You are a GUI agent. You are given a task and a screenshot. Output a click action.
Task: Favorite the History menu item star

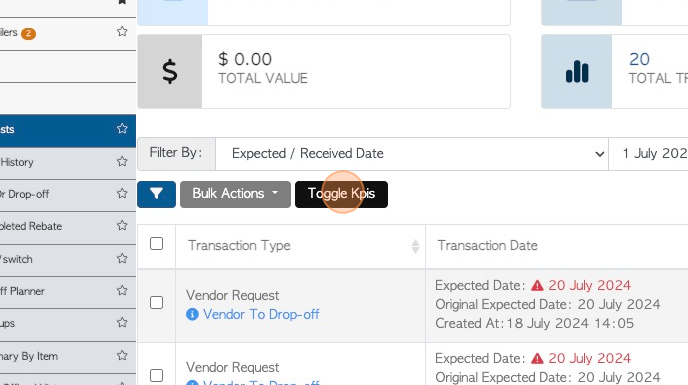[x=122, y=162]
